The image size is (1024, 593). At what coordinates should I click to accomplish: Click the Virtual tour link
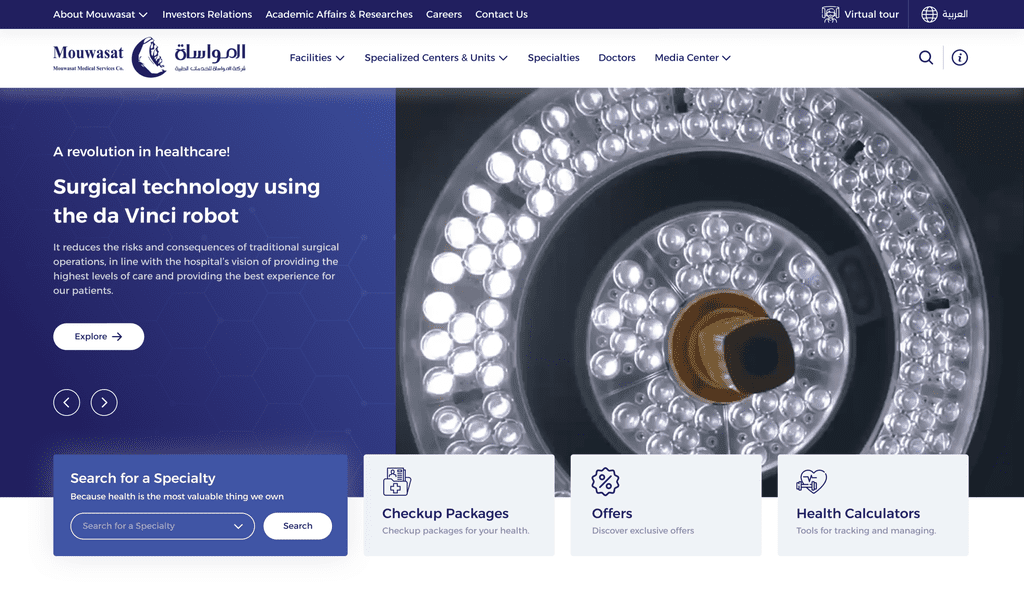point(871,14)
